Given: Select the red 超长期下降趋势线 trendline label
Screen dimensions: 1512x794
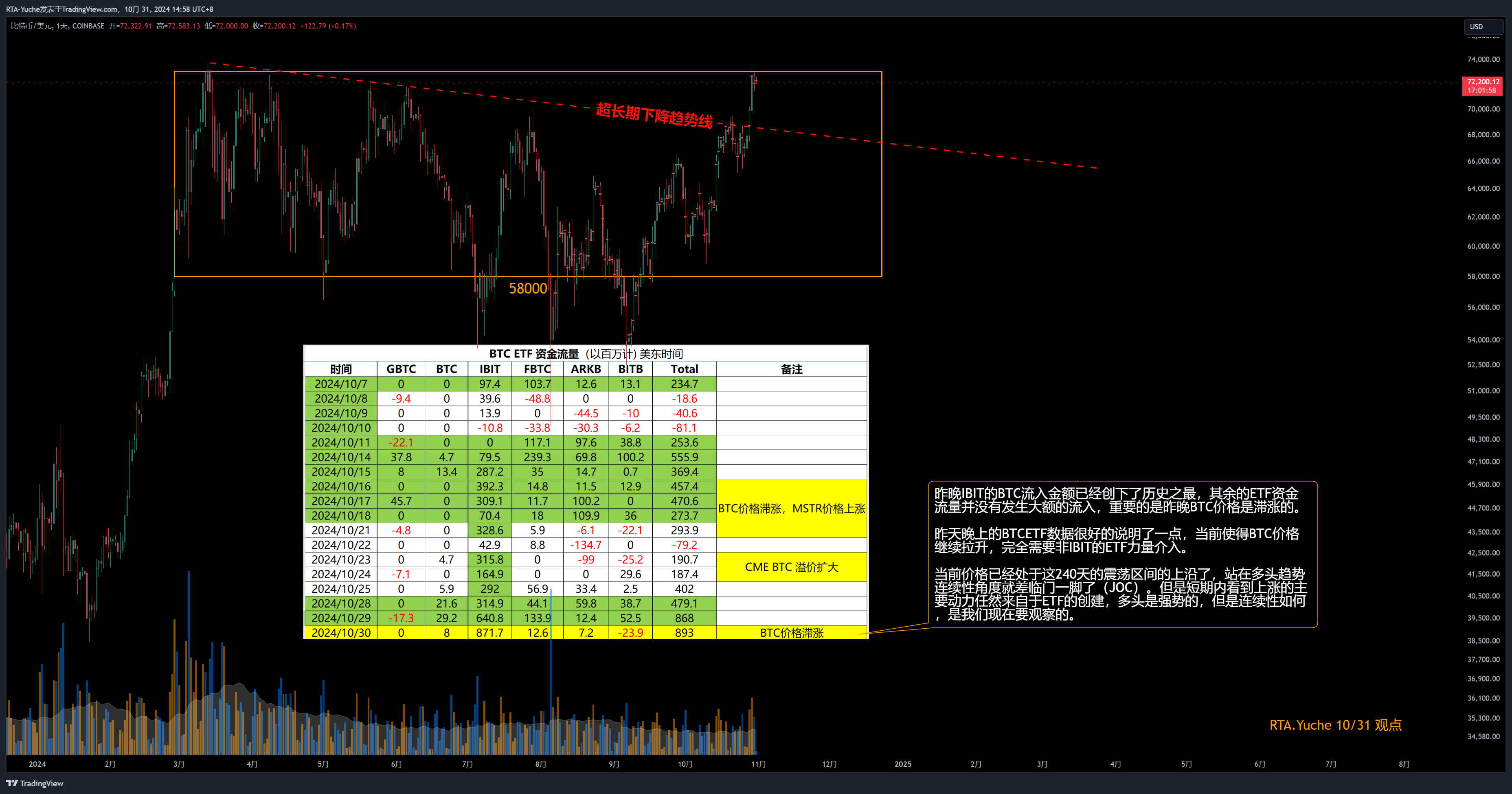Looking at the screenshot, I should pos(654,115).
